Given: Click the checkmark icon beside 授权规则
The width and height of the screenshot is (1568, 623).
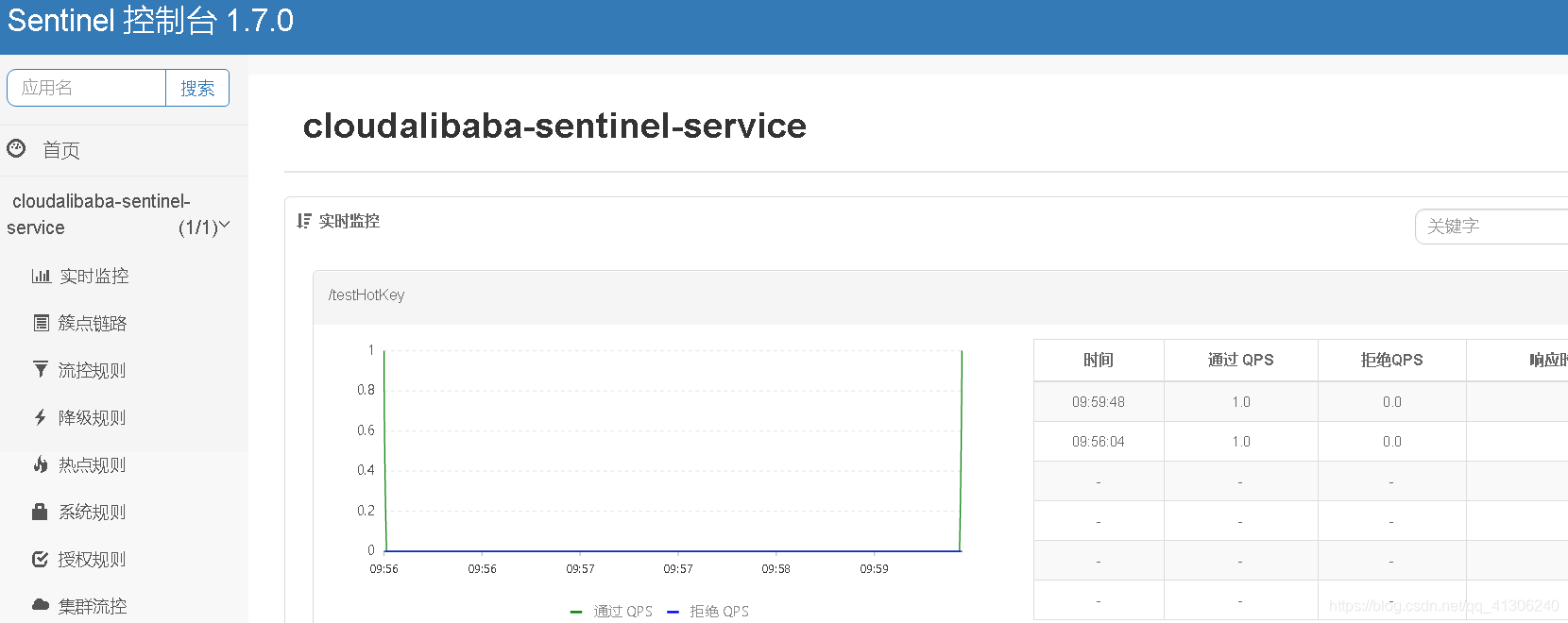Looking at the screenshot, I should tap(40, 559).
